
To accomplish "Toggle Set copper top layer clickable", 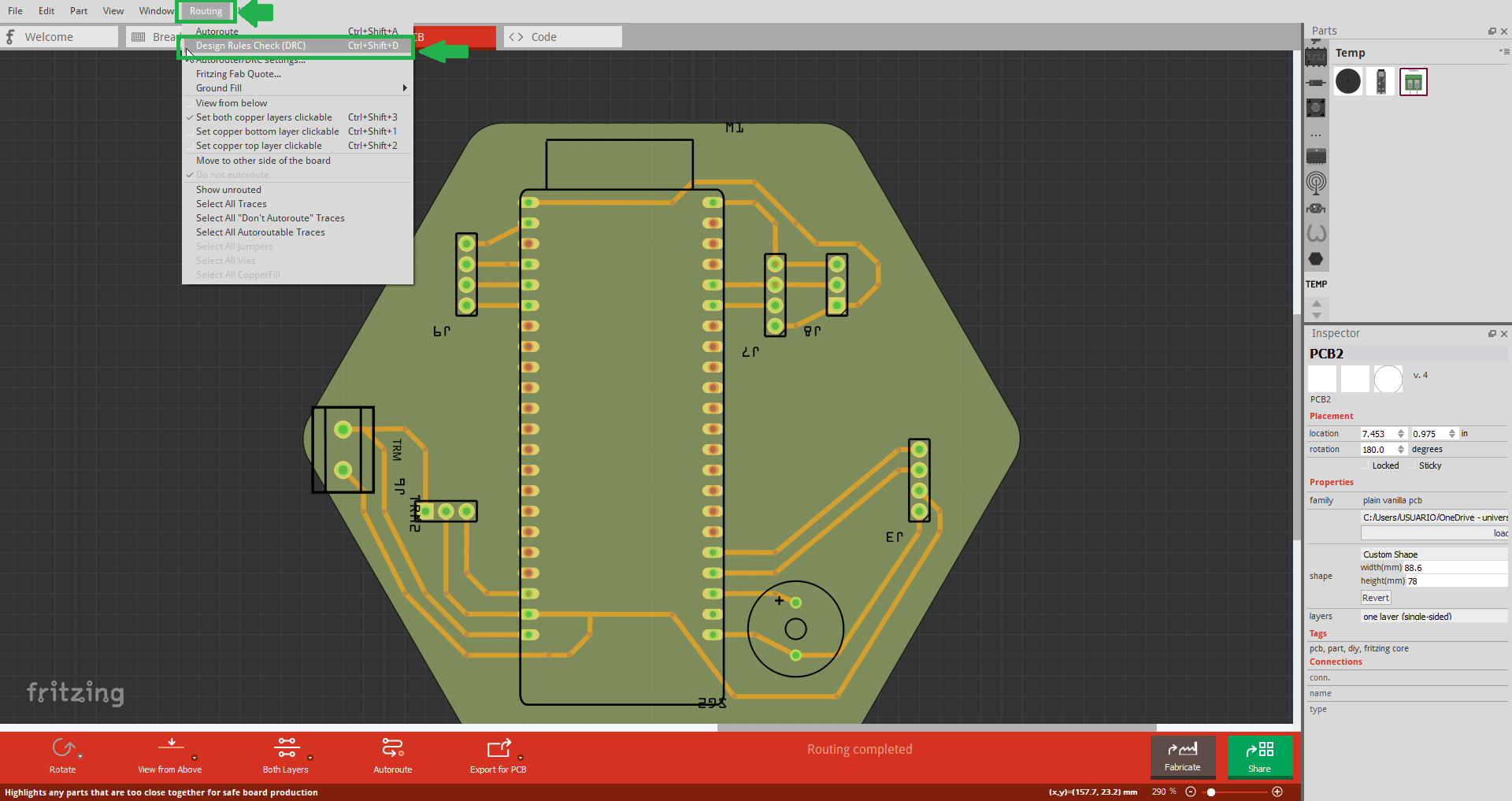I will (x=258, y=146).
